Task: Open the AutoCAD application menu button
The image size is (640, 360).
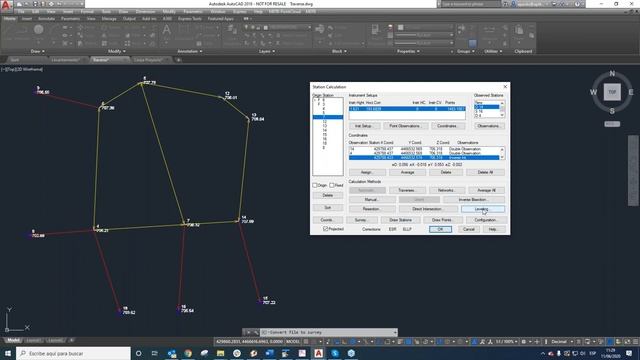Action: pyautogui.click(x=6, y=5)
